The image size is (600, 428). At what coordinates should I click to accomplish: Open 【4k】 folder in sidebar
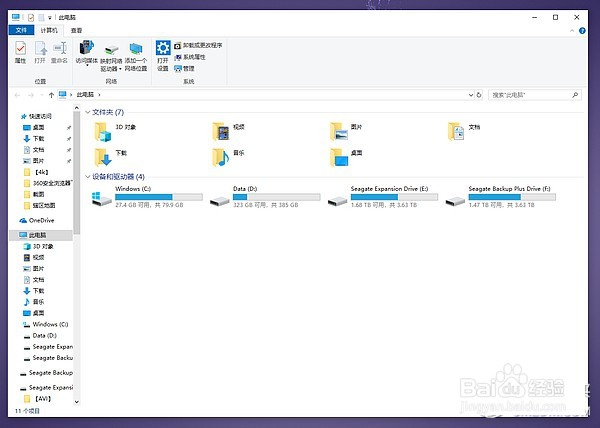[37, 172]
